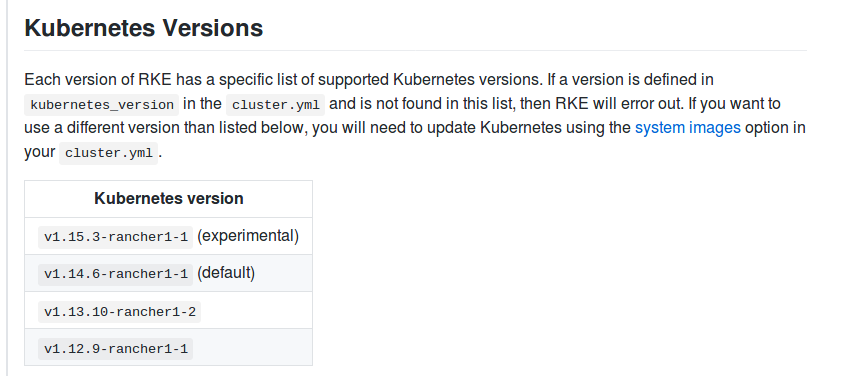Select the v1.15.3-rancher1-1 version code
The width and height of the screenshot is (857, 376).
116,237
